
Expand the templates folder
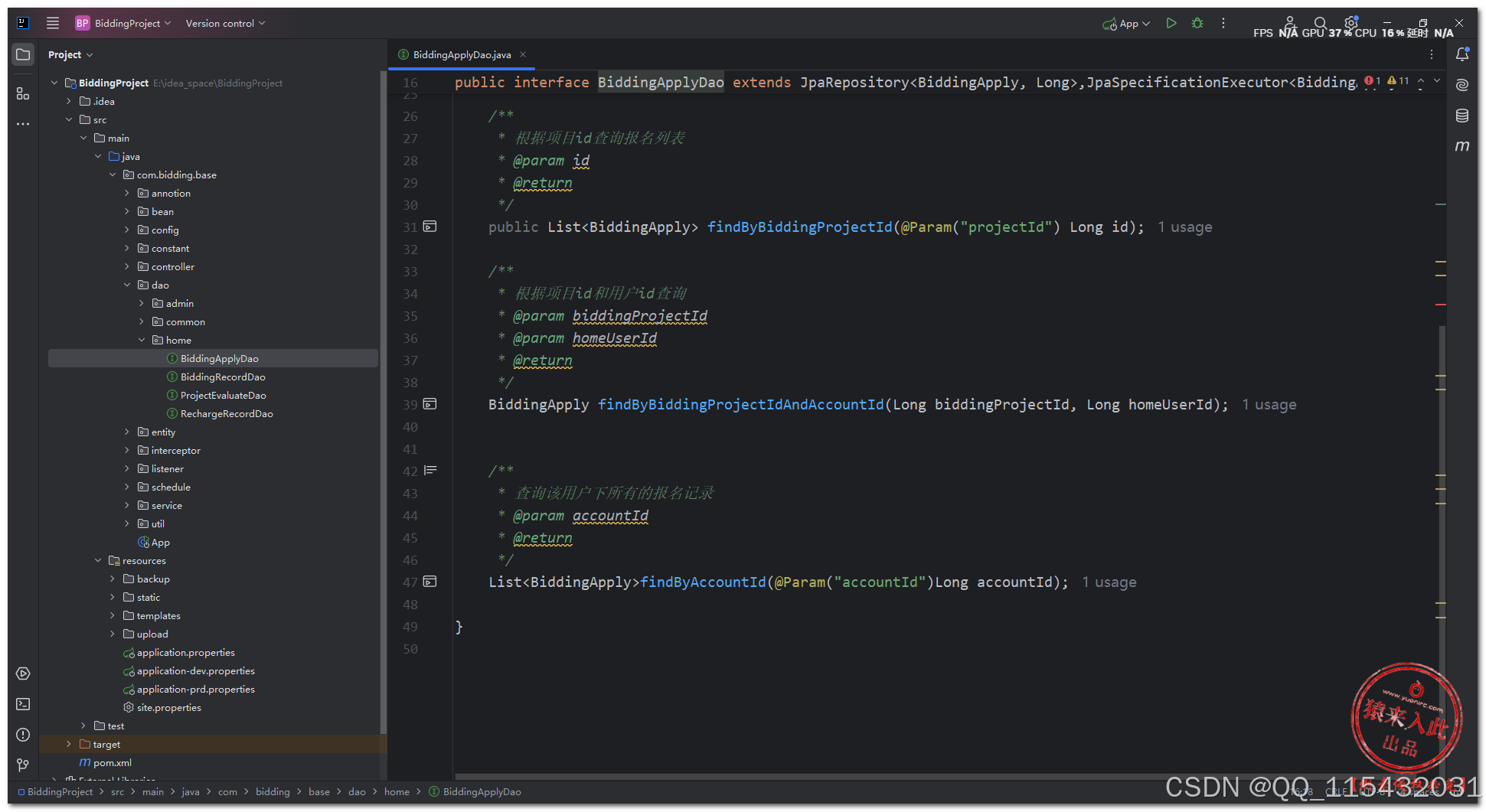tap(113, 615)
